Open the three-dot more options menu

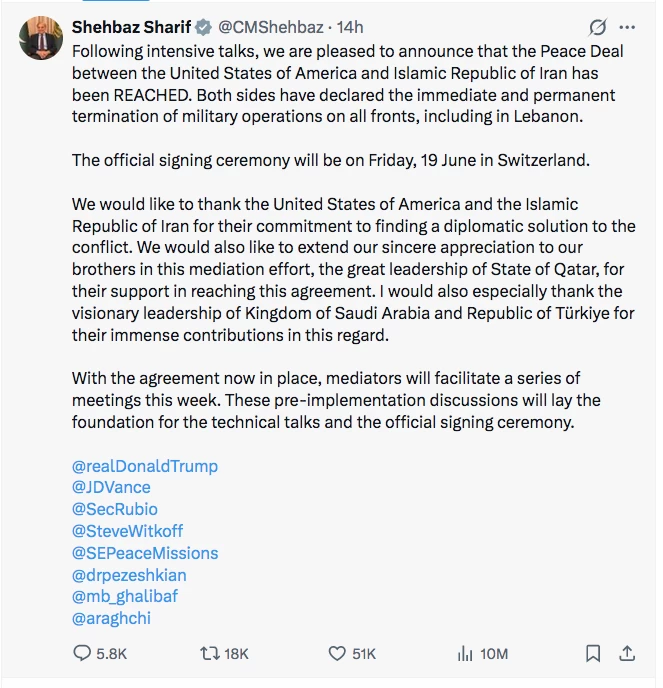point(627,27)
